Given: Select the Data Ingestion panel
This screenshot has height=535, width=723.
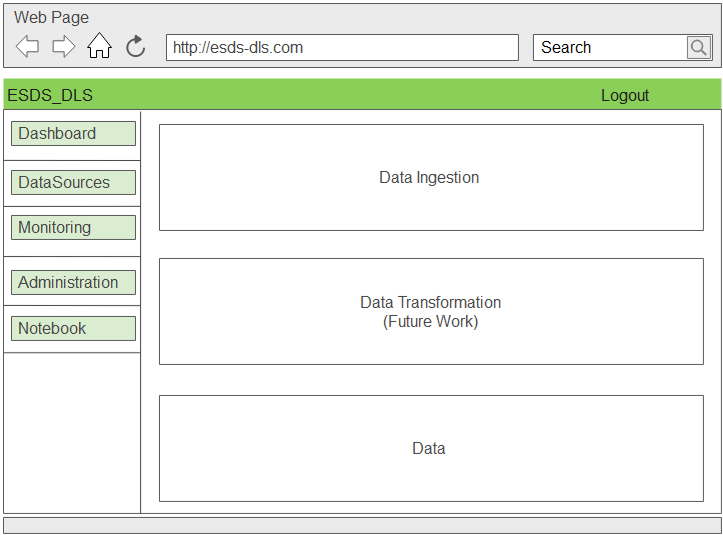Looking at the screenshot, I should (430, 177).
